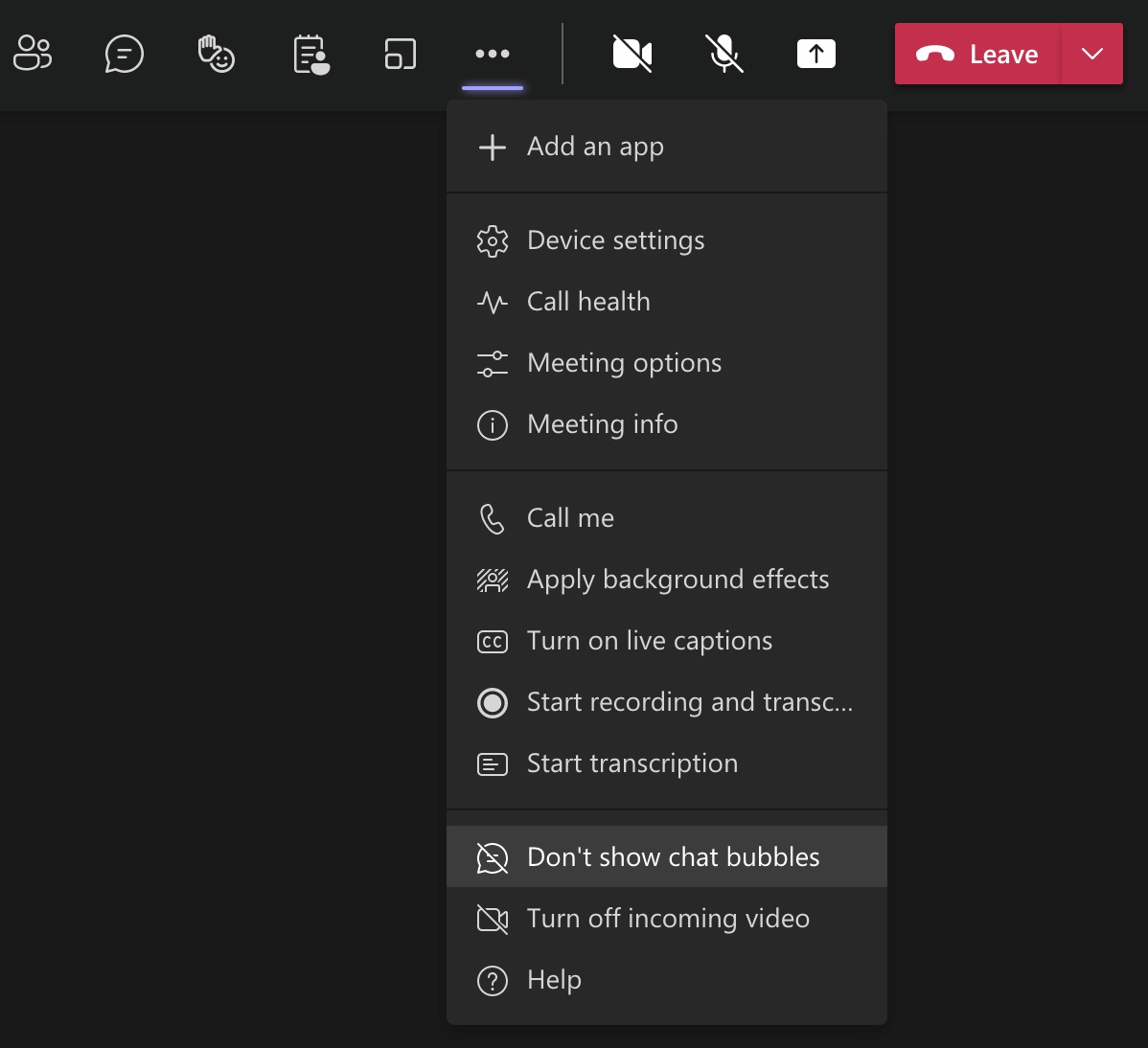The height and width of the screenshot is (1048, 1148).
Task: Open the meeting notes icon
Action: click(x=310, y=54)
